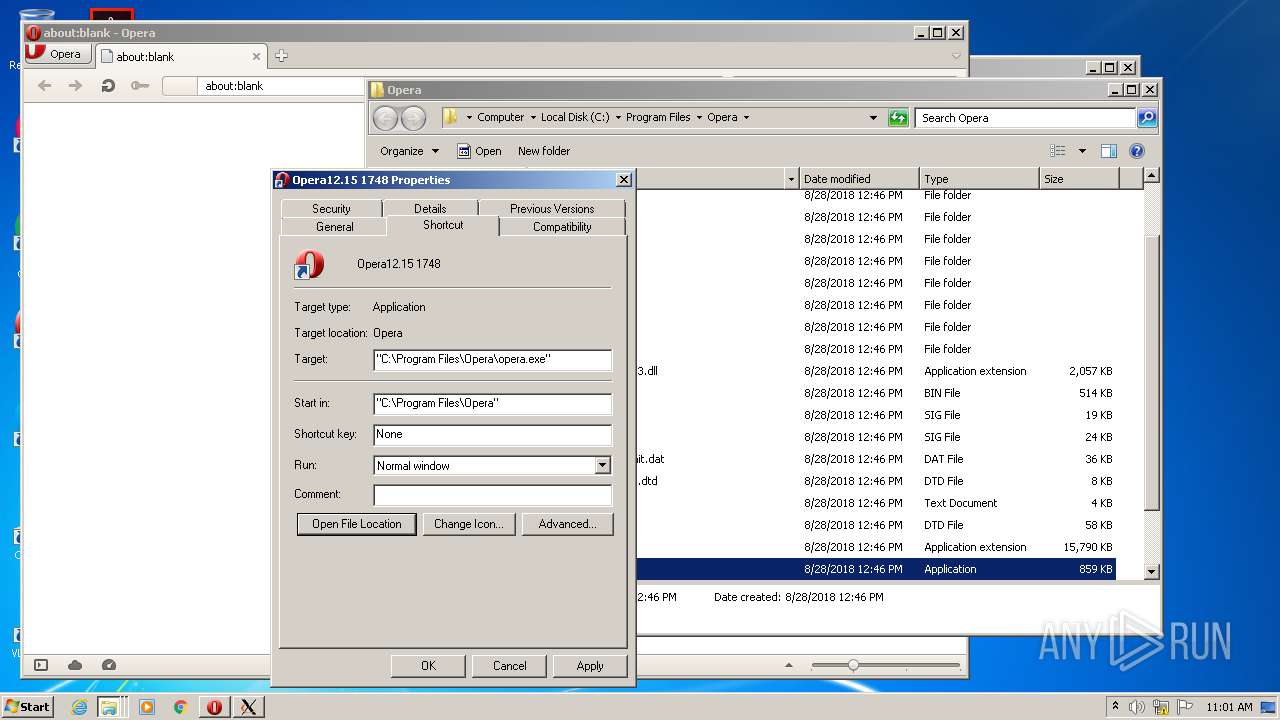Screen dimensions: 1280x720
Task: Click the Comment field
Action: (x=492, y=495)
